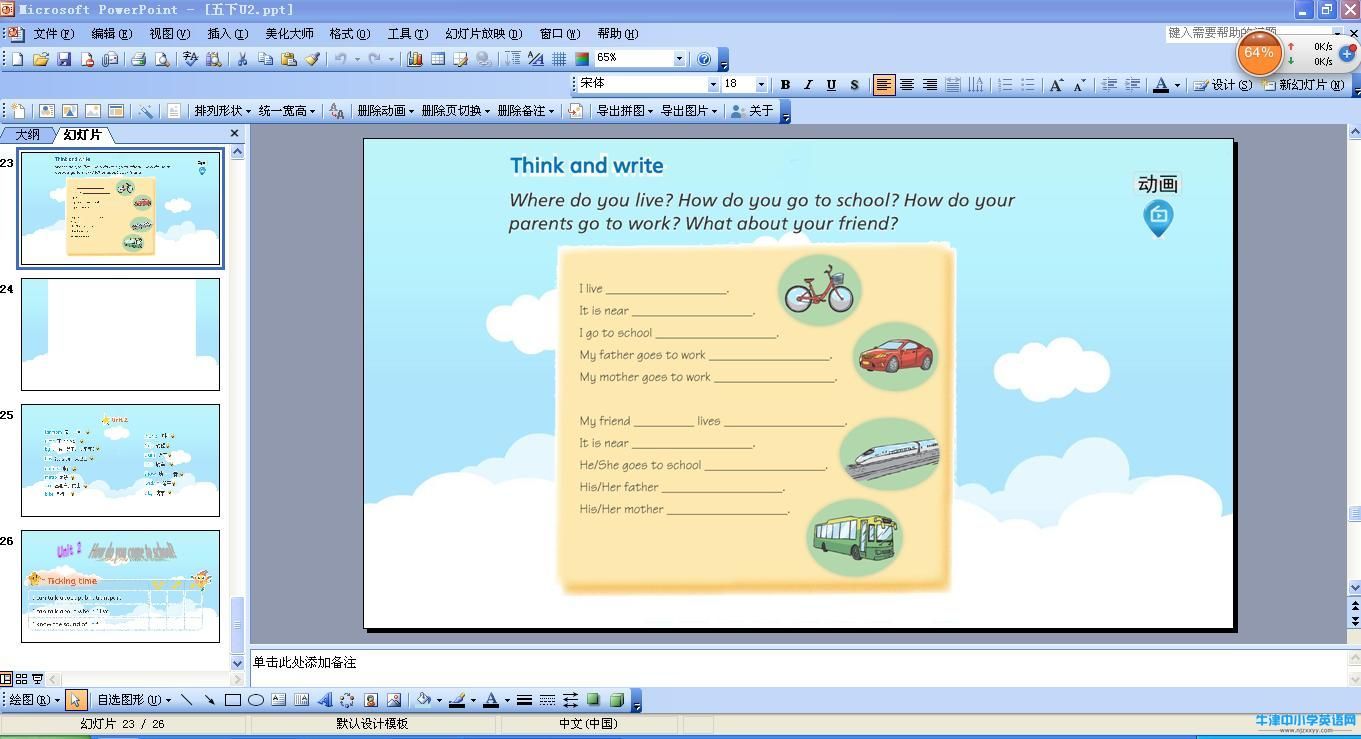1361x739 pixels.
Task: Choose line style on drawing toolbar
Action: click(x=524, y=700)
